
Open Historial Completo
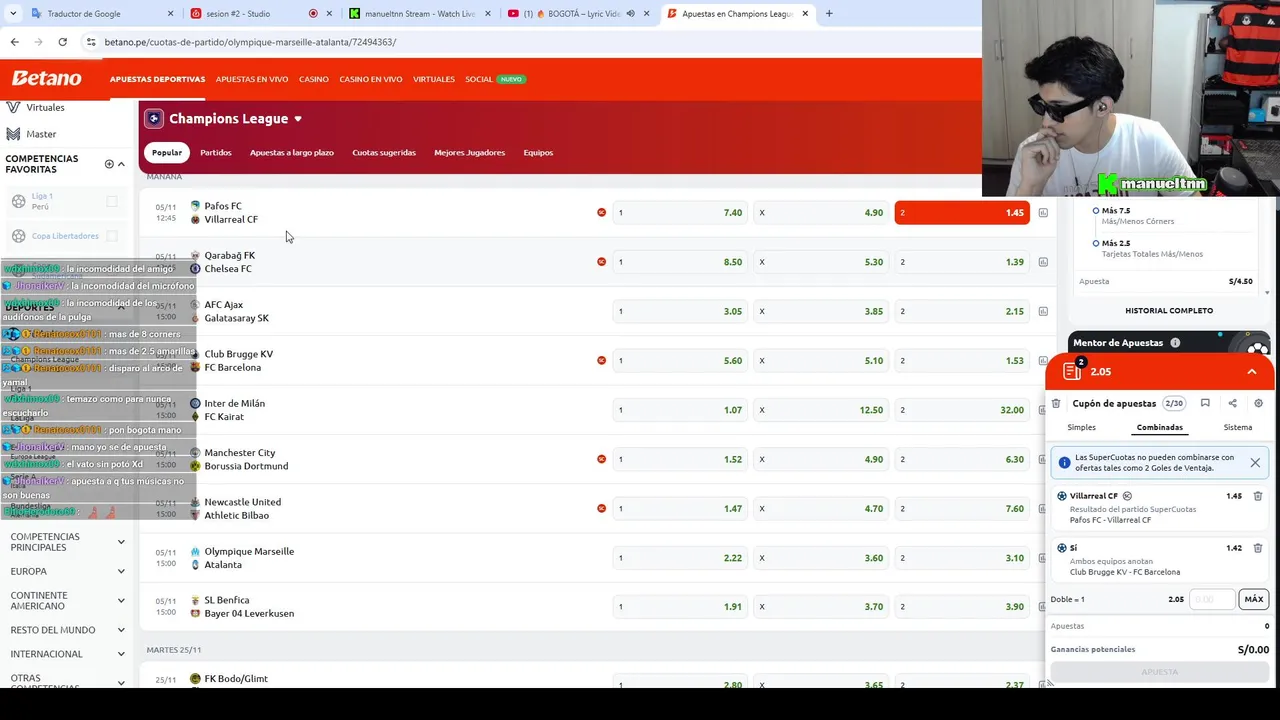pos(1169,311)
